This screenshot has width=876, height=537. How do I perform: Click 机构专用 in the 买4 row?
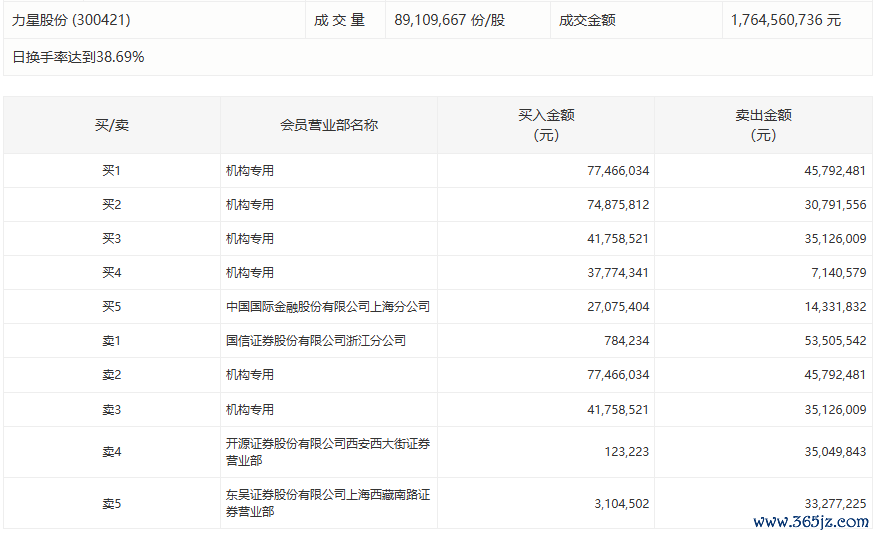click(250, 273)
